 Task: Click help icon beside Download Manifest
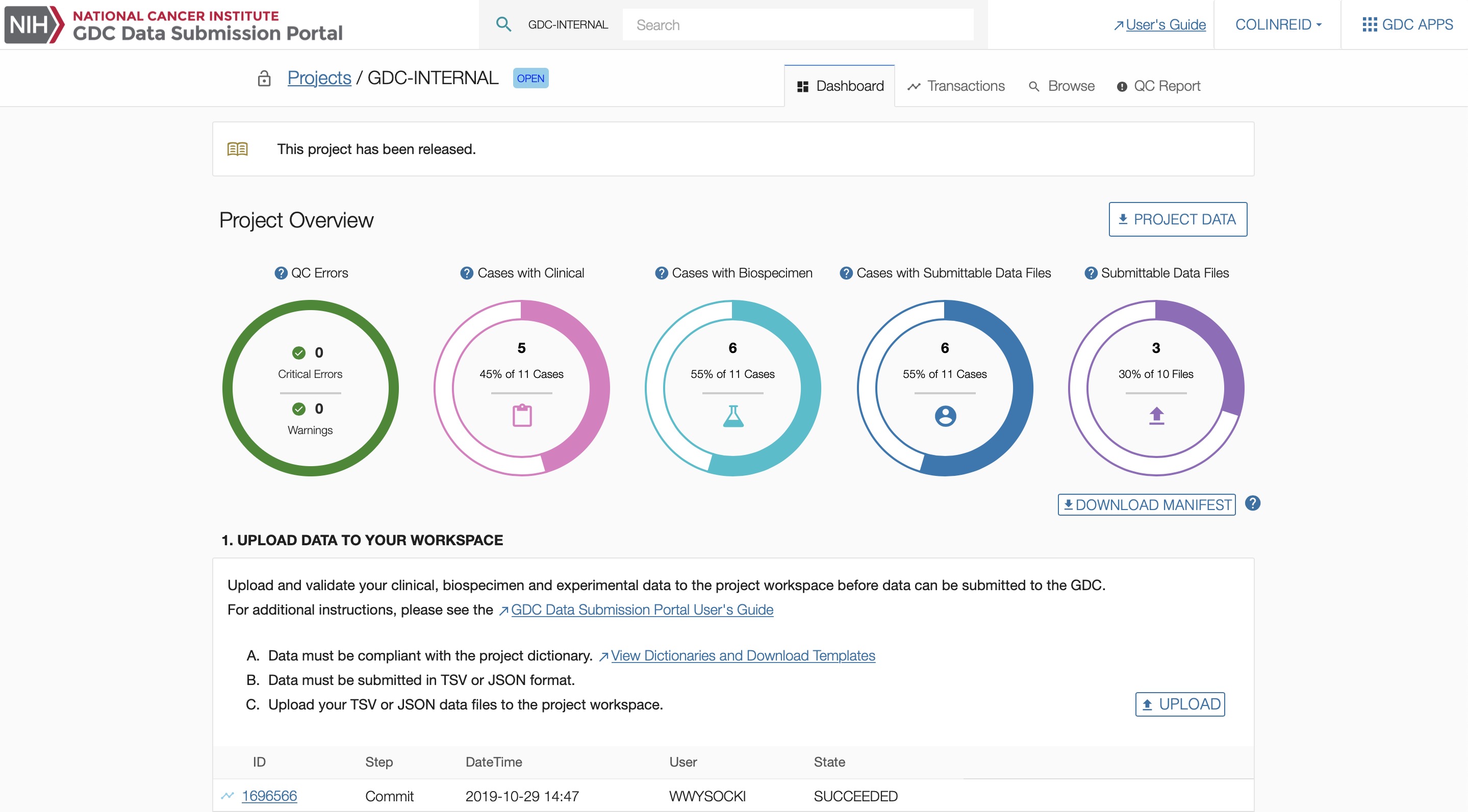coord(1253,503)
